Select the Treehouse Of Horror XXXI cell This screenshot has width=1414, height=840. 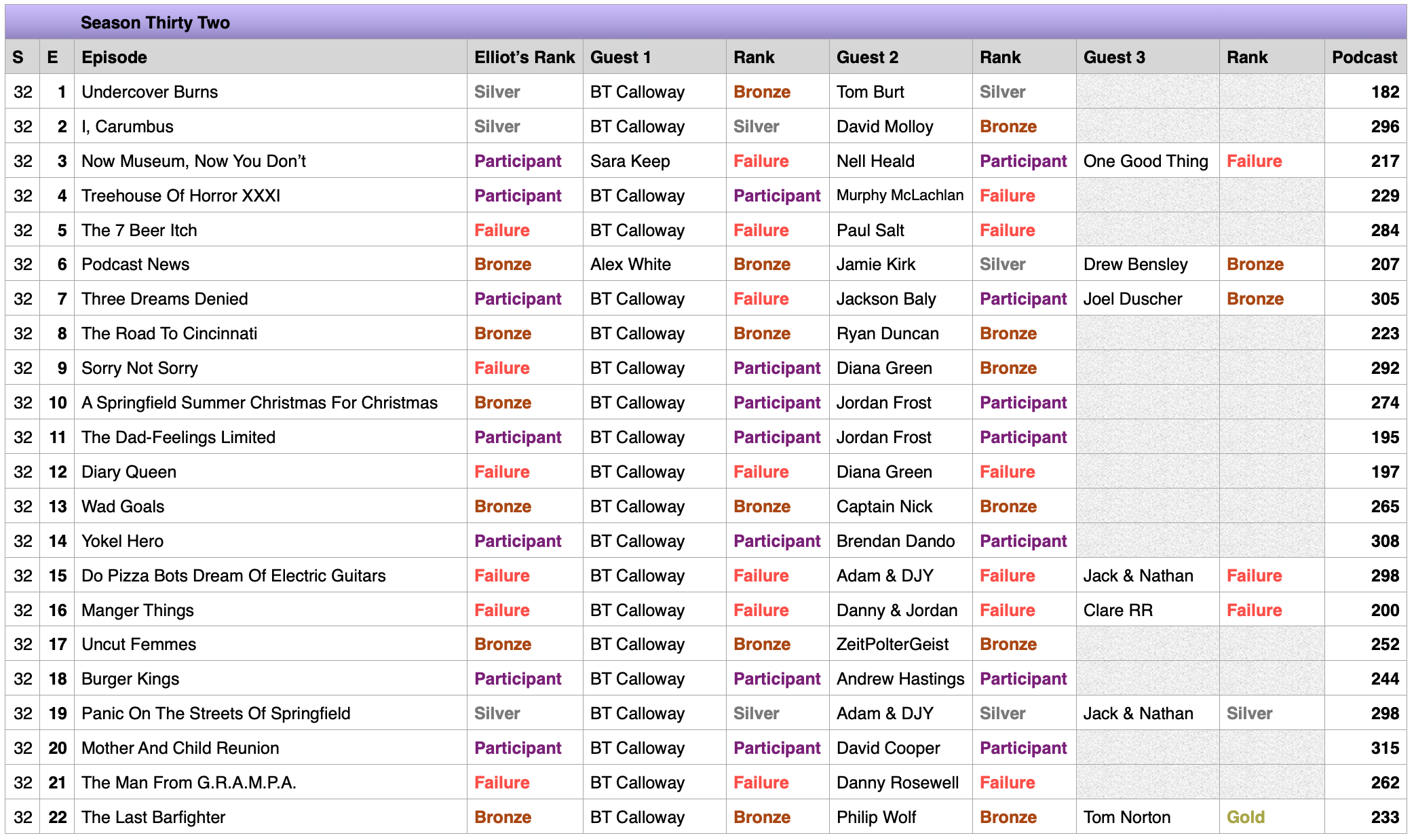(x=270, y=195)
